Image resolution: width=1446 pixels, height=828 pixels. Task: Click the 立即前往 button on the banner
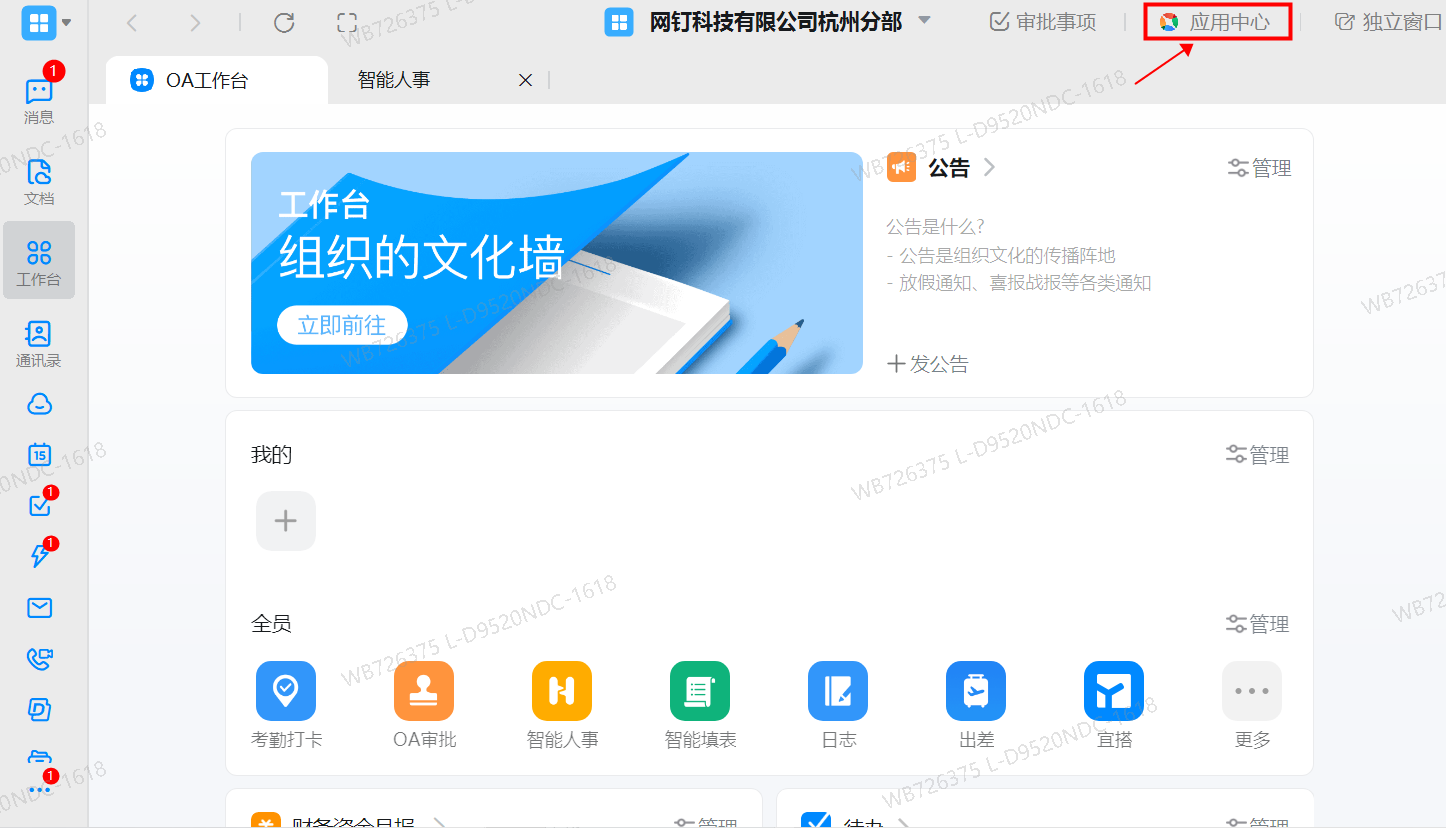pyautogui.click(x=341, y=324)
